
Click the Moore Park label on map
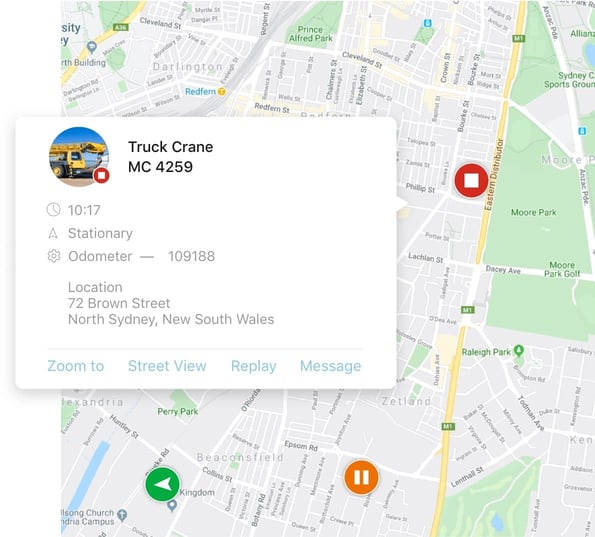pyautogui.click(x=534, y=212)
